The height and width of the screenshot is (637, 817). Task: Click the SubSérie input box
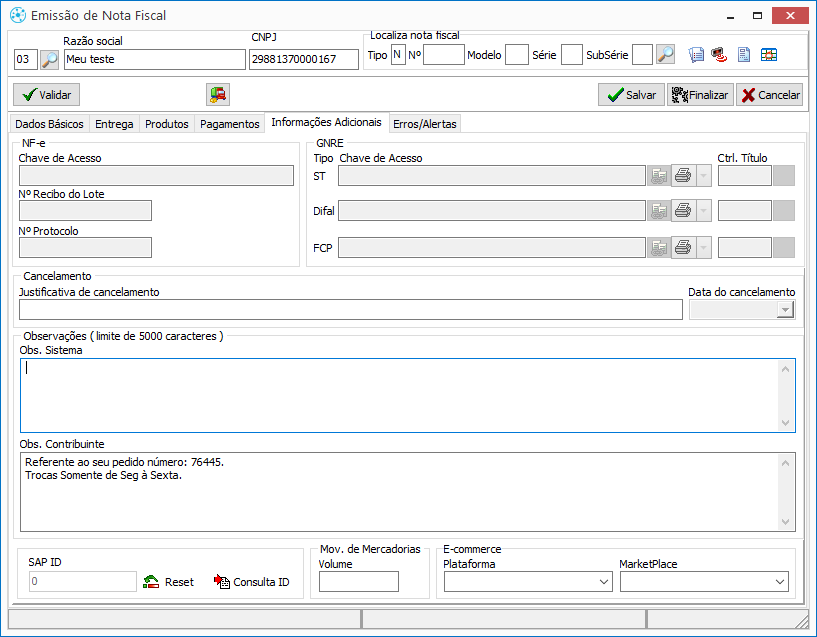(x=642, y=55)
